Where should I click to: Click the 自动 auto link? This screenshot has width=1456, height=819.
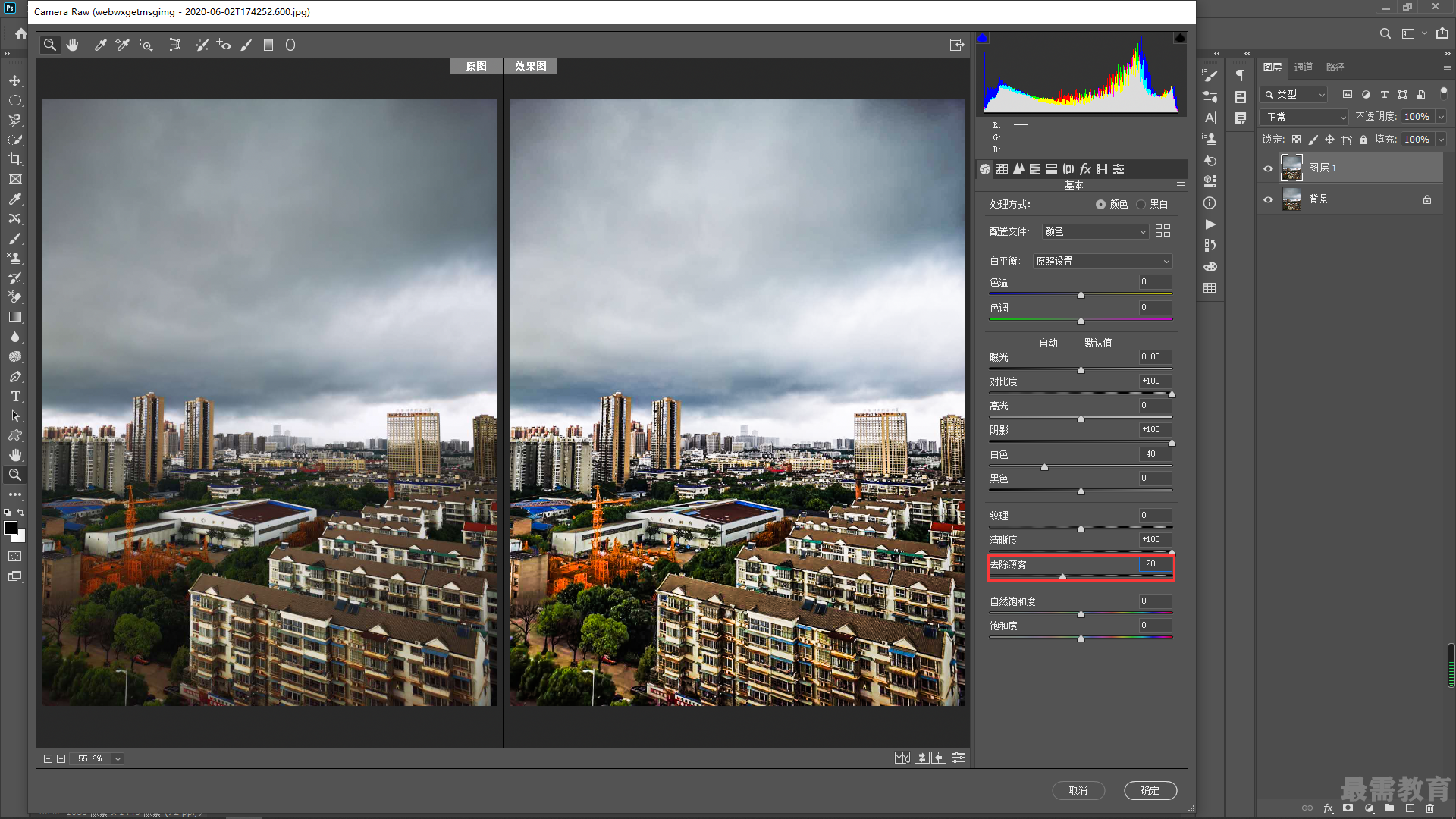coord(1049,343)
